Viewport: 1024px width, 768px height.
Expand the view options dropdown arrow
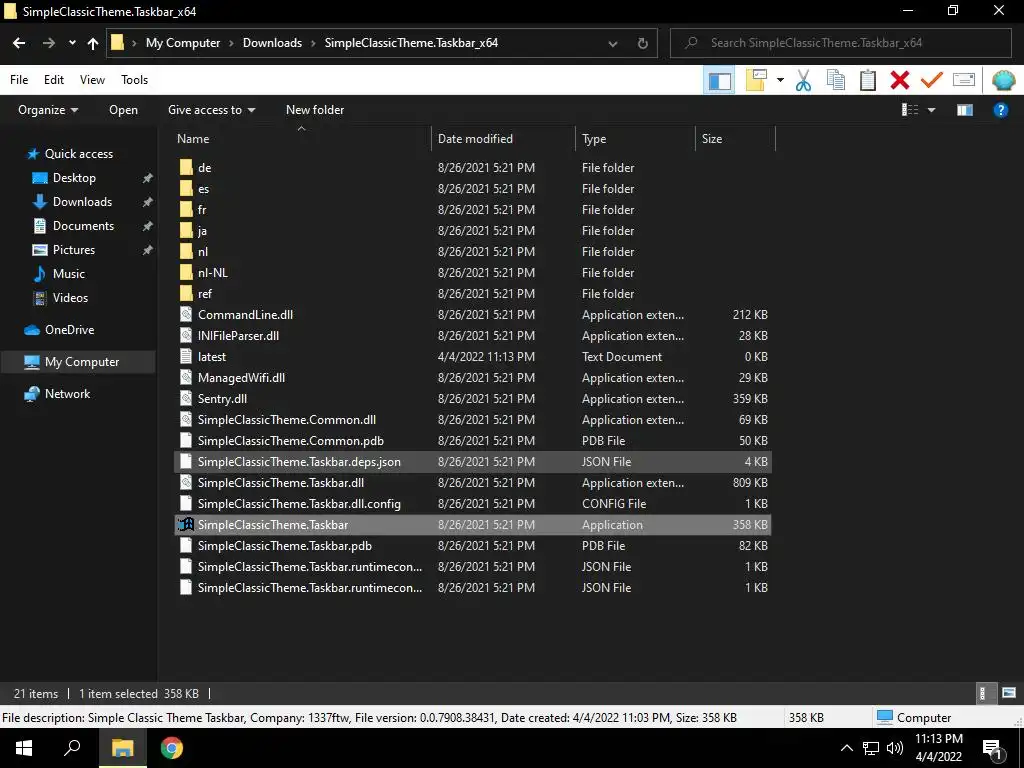pos(932,110)
